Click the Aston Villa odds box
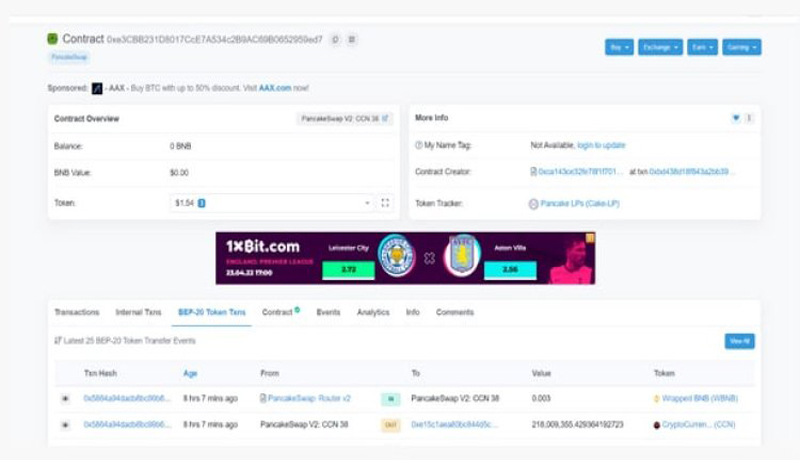 click(x=510, y=270)
